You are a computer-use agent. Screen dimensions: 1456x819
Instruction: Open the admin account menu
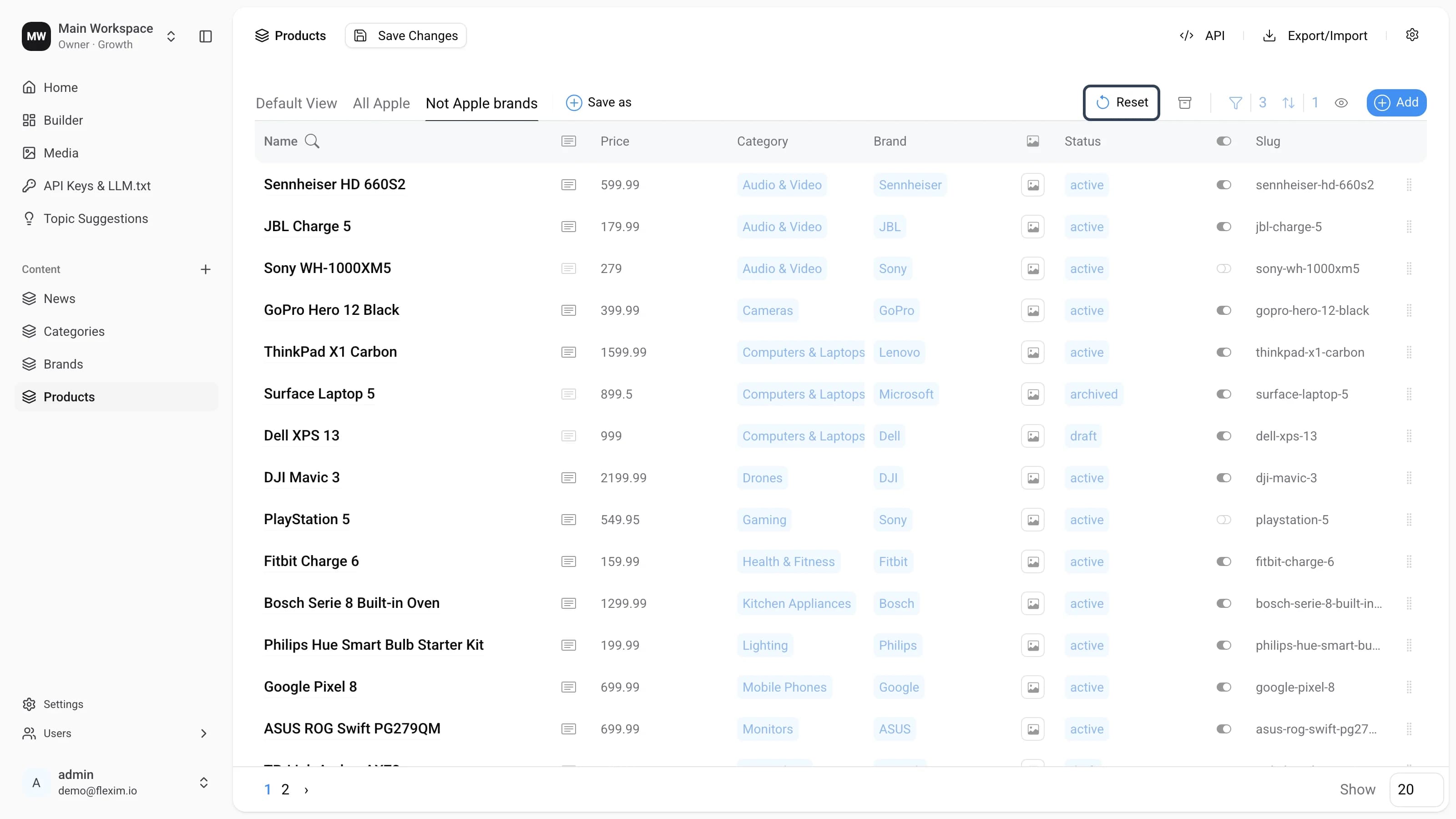[x=116, y=782]
